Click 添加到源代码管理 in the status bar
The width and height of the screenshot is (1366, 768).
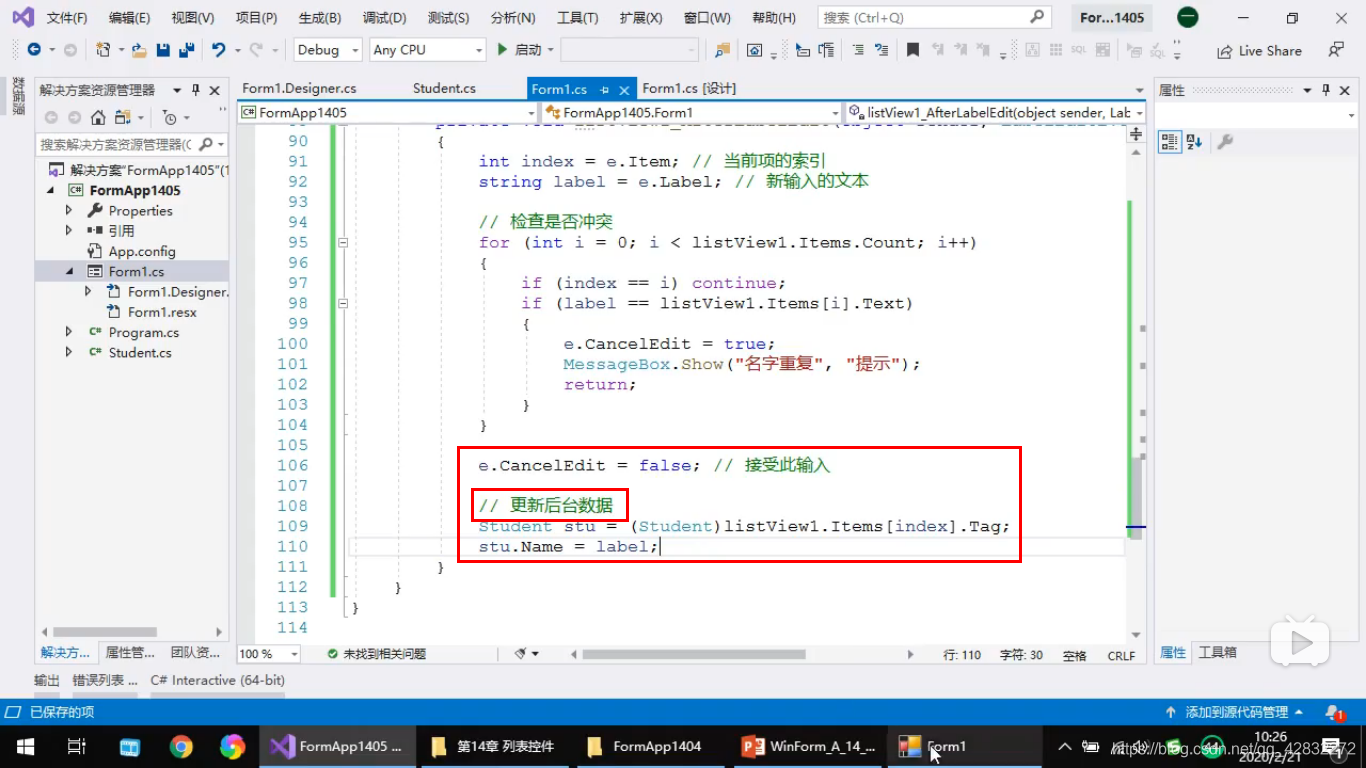(x=1237, y=713)
